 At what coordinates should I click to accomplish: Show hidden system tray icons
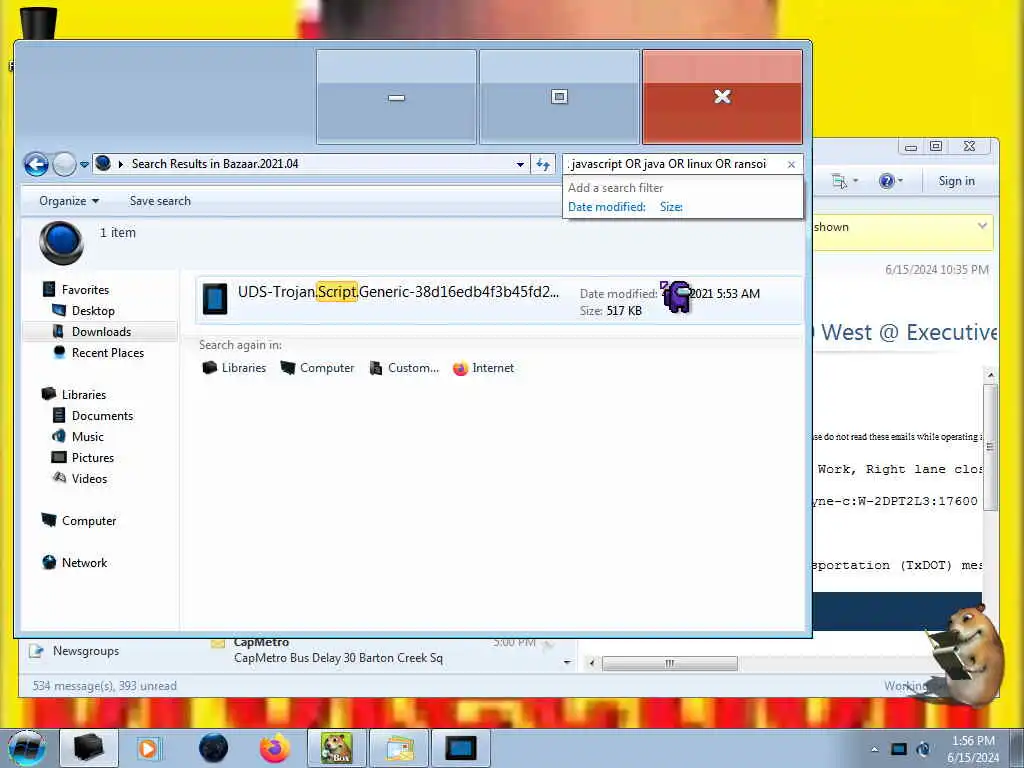(x=874, y=749)
